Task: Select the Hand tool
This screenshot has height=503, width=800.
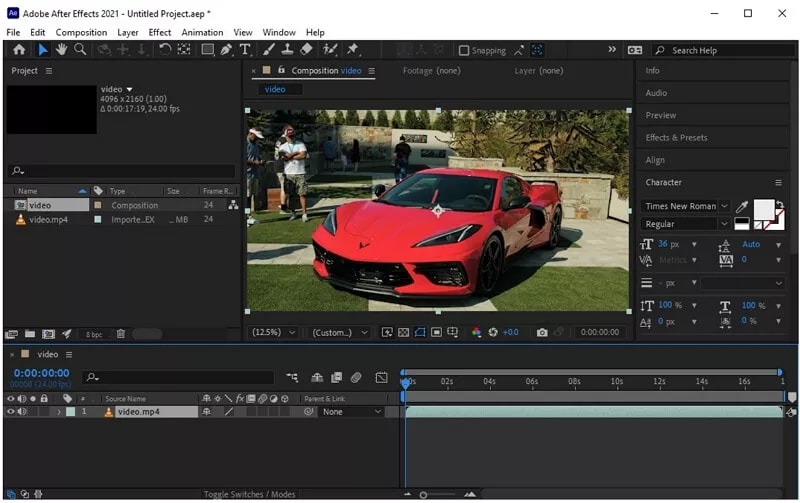Action: [x=61, y=49]
